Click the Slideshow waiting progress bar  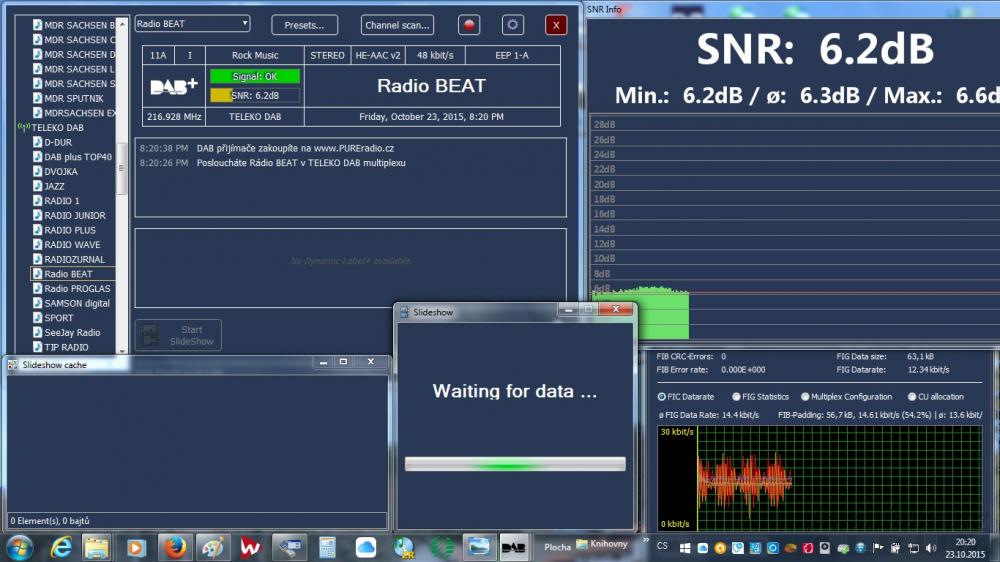(515, 464)
